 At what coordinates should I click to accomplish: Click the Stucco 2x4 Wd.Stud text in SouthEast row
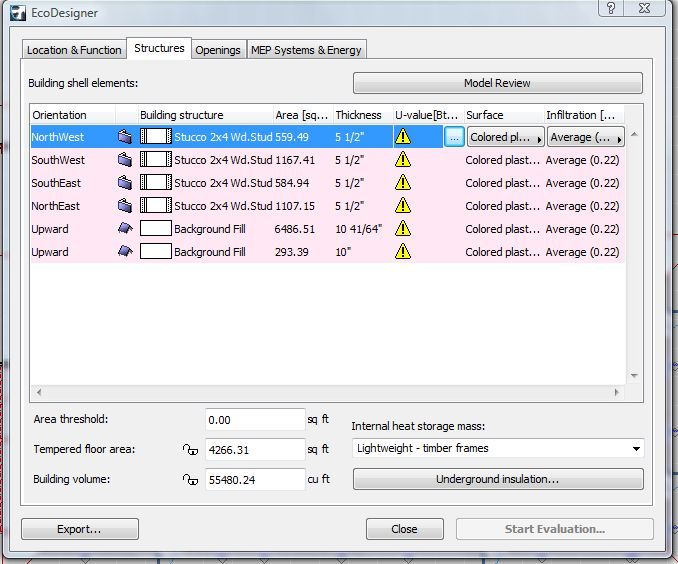tap(223, 183)
